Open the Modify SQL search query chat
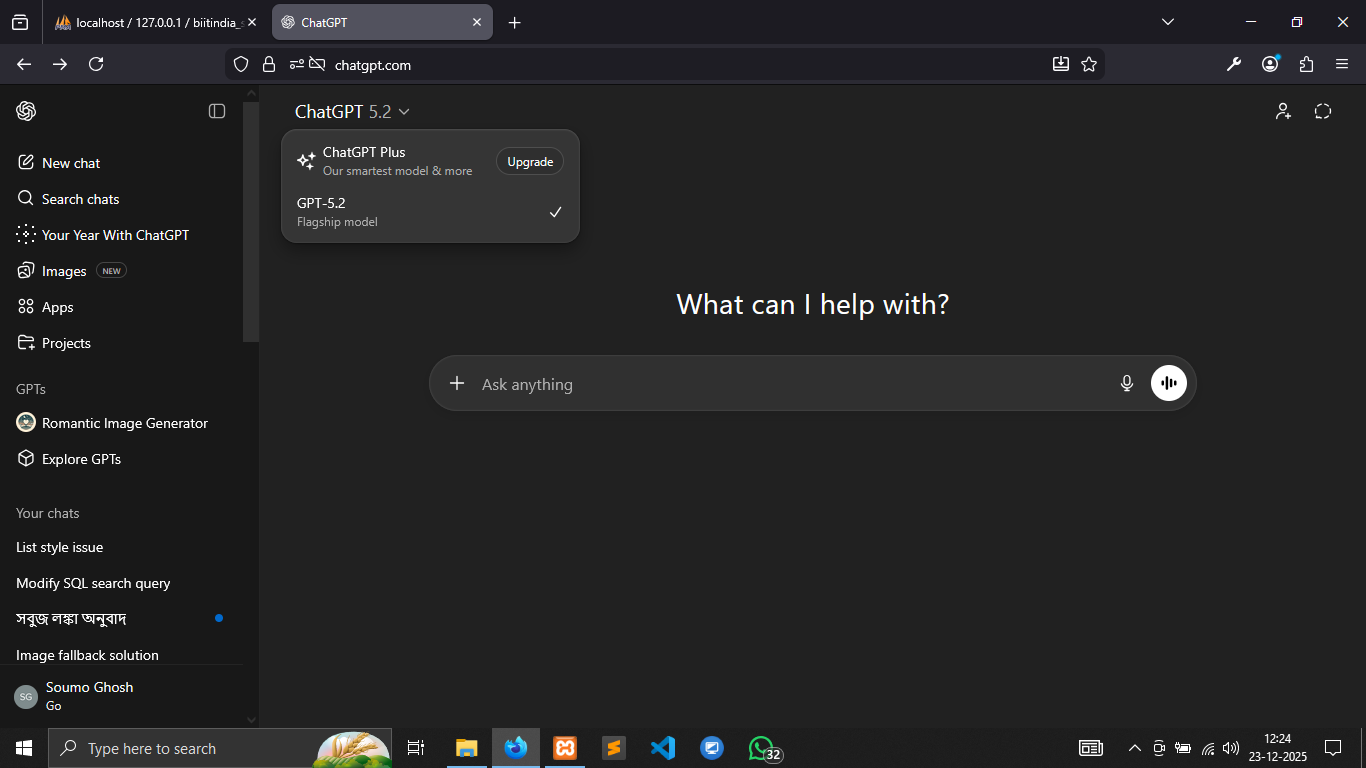Screen dimensions: 1366x768 [x=93, y=583]
